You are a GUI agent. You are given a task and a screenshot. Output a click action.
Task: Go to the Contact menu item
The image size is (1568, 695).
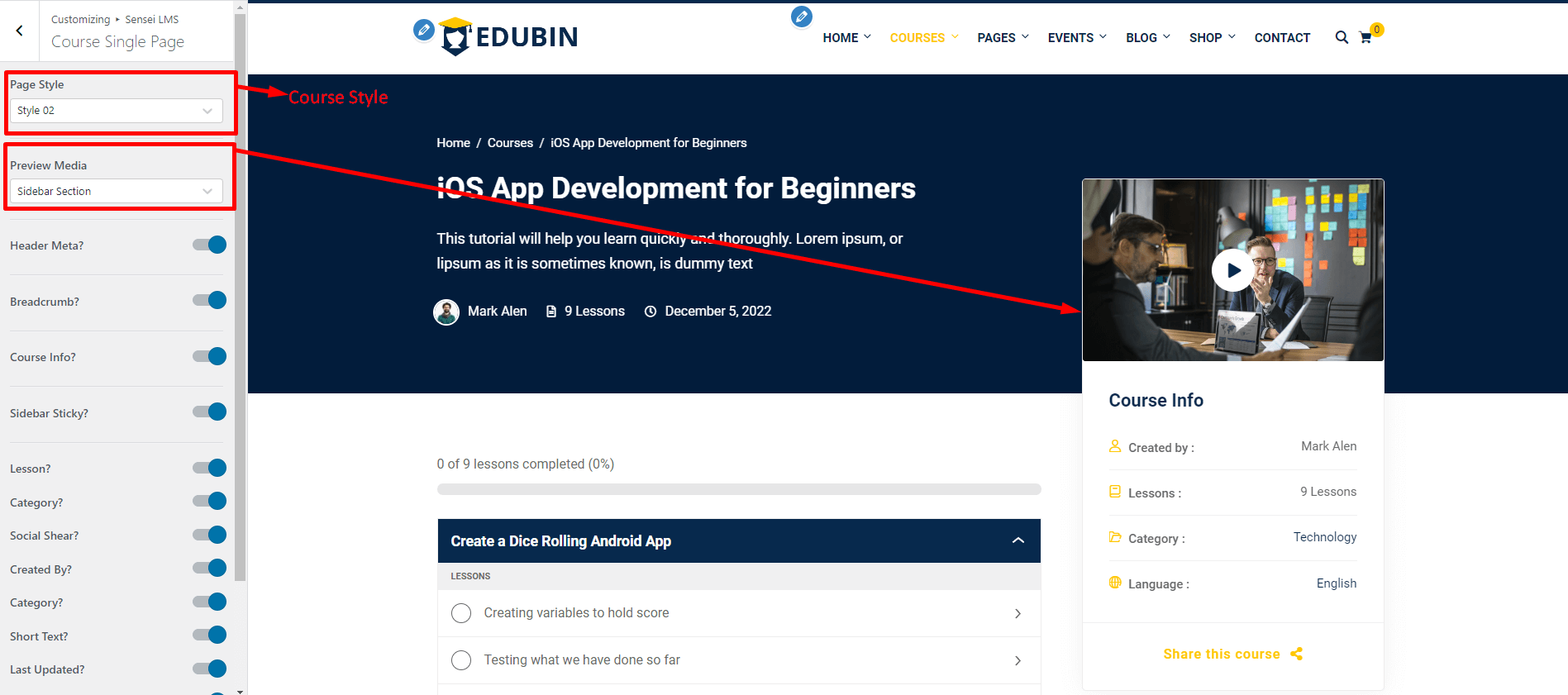pyautogui.click(x=1281, y=38)
